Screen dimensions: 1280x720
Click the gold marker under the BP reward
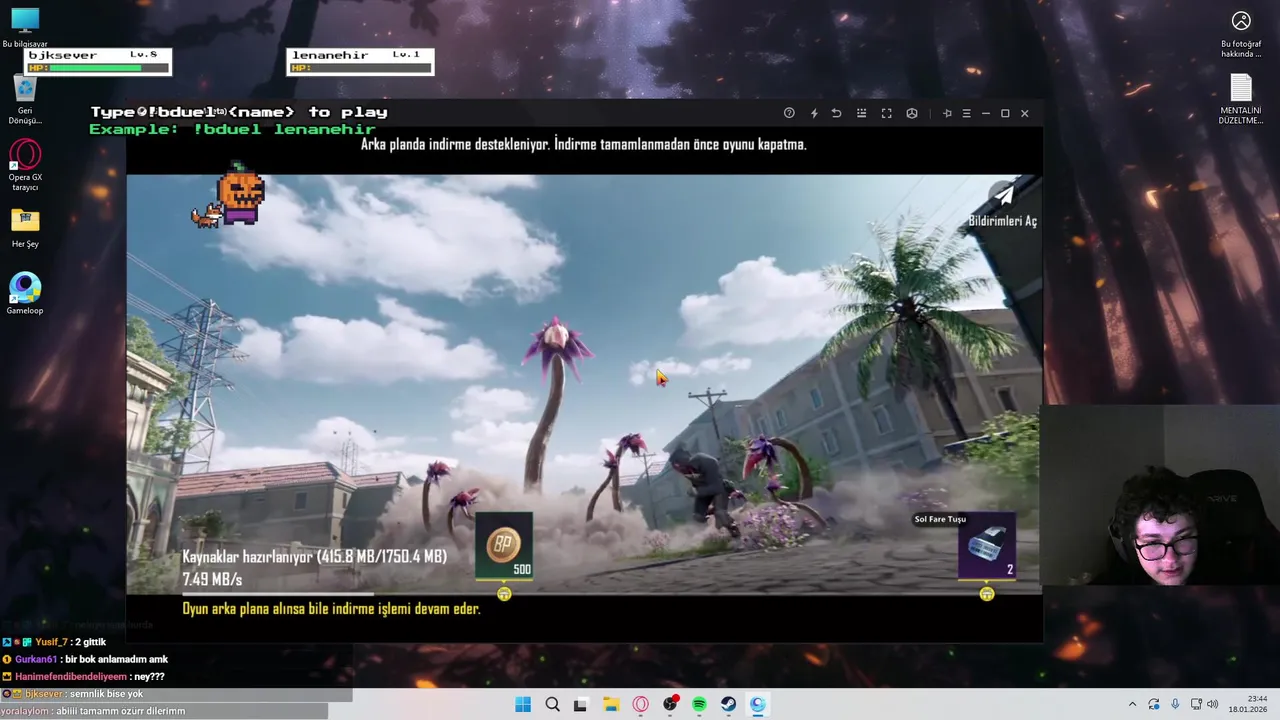(504, 594)
